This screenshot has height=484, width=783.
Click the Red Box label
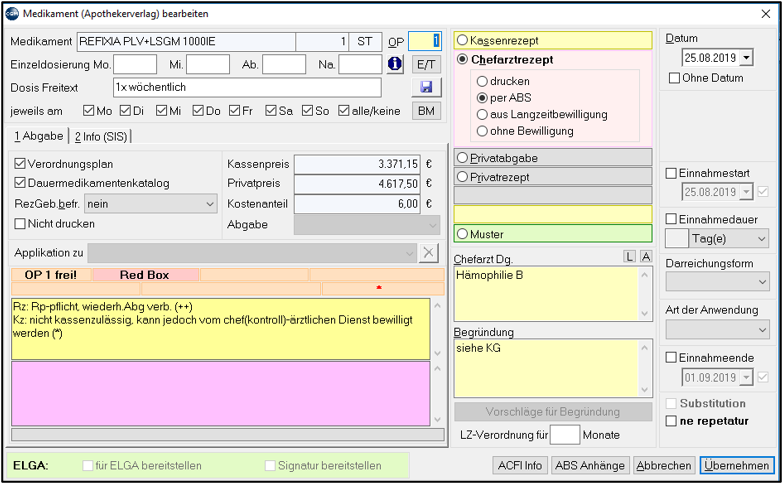pyautogui.click(x=145, y=275)
